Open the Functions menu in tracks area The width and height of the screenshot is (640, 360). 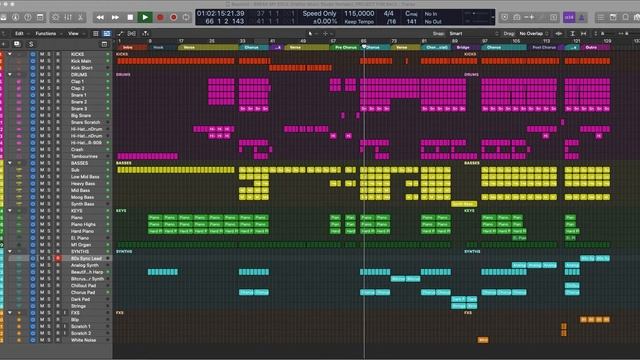45,33
